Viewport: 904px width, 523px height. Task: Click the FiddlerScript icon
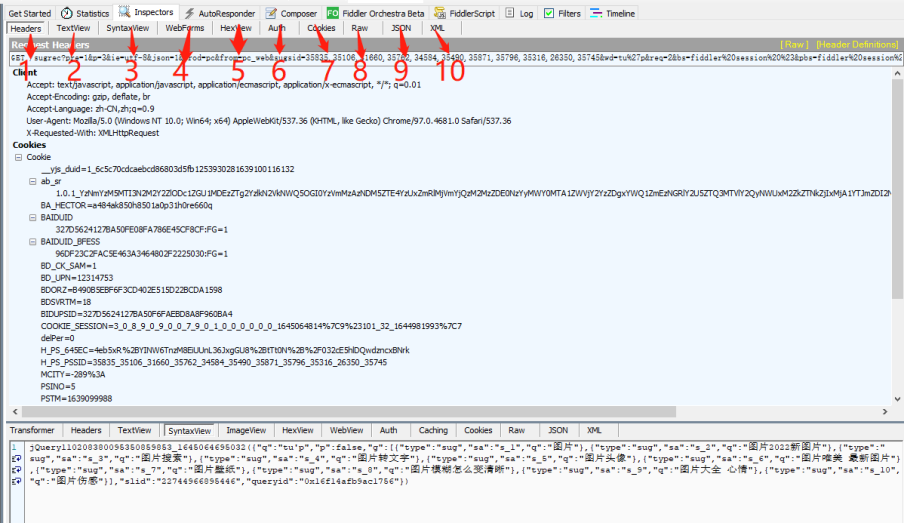[x=440, y=13]
